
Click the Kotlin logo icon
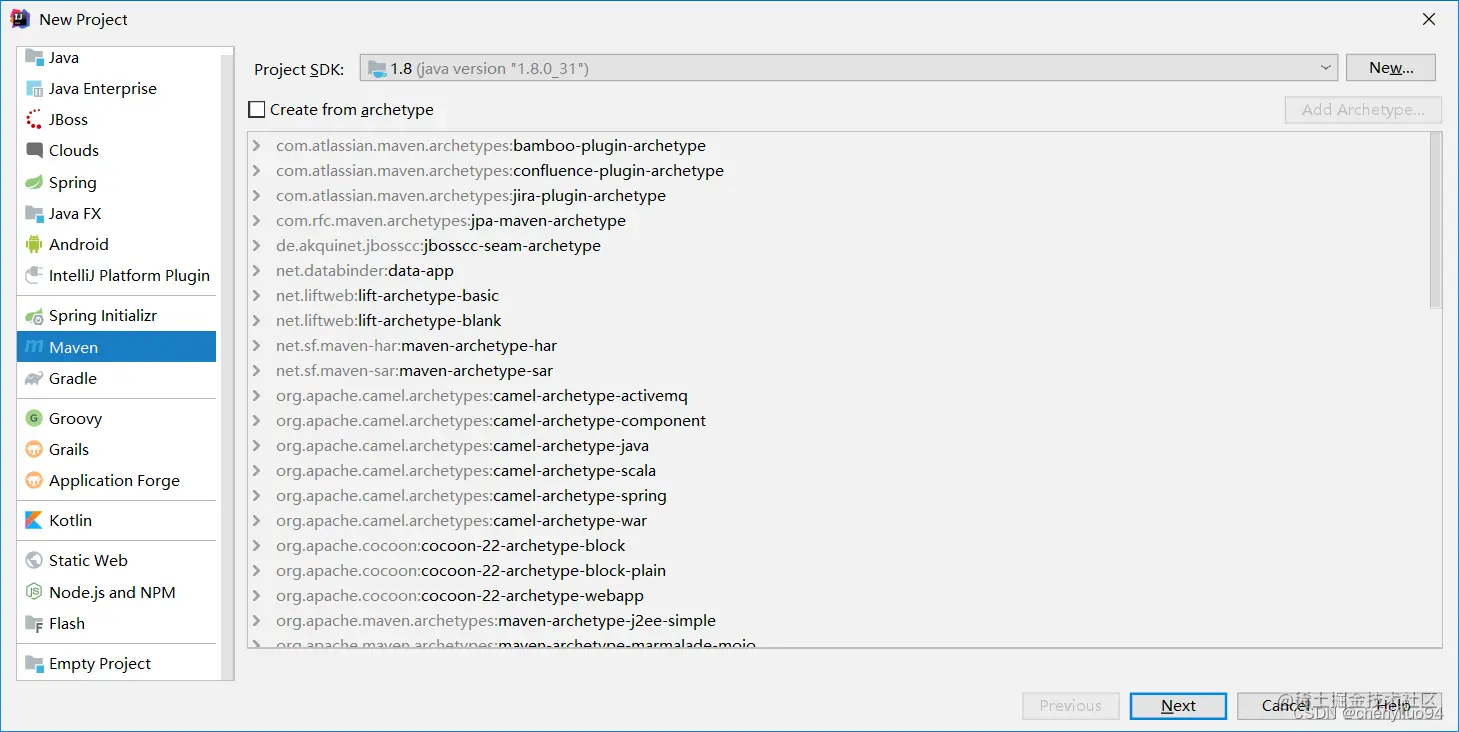click(35, 520)
